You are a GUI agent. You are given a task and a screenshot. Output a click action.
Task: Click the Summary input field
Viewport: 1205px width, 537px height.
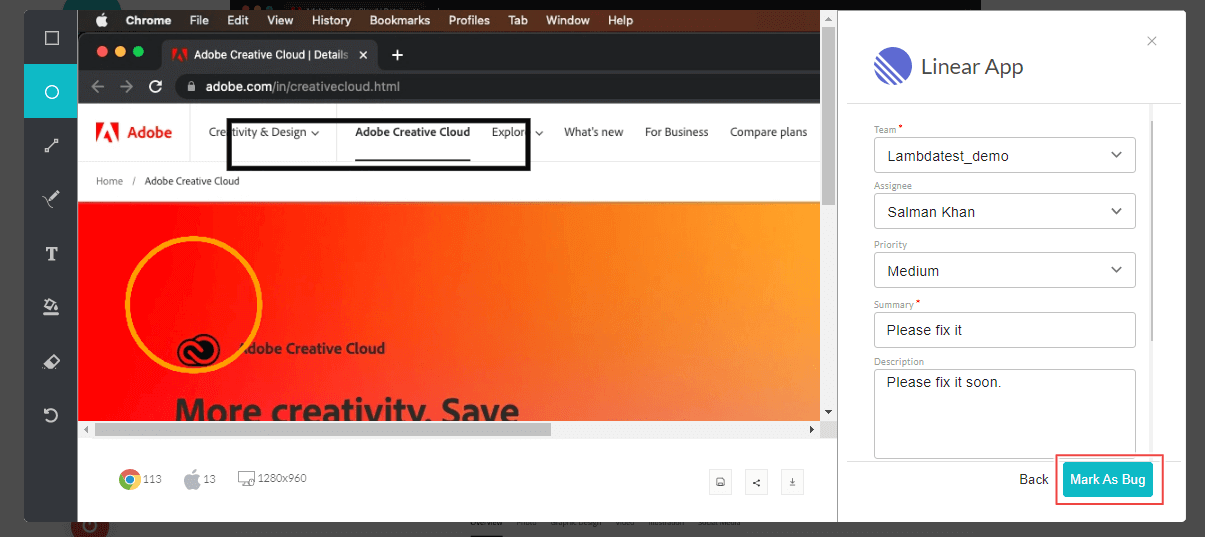coord(1004,330)
